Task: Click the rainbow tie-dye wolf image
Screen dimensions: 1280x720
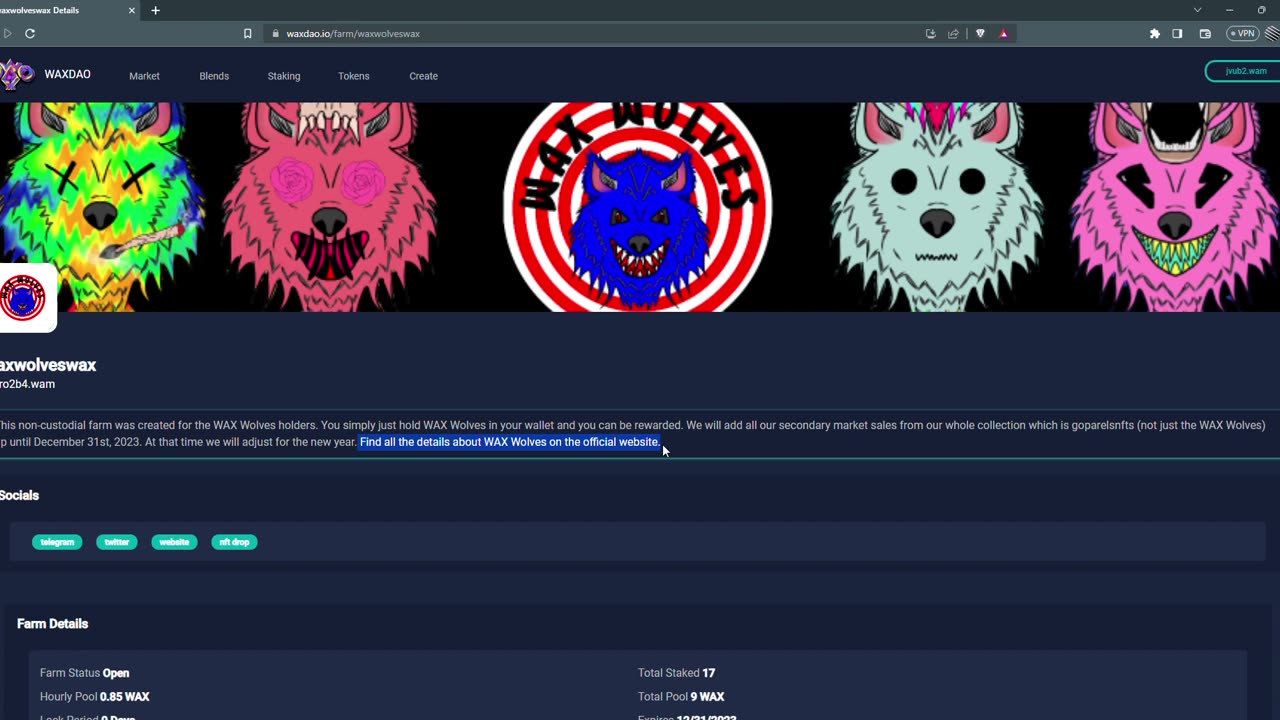Action: tap(100, 206)
